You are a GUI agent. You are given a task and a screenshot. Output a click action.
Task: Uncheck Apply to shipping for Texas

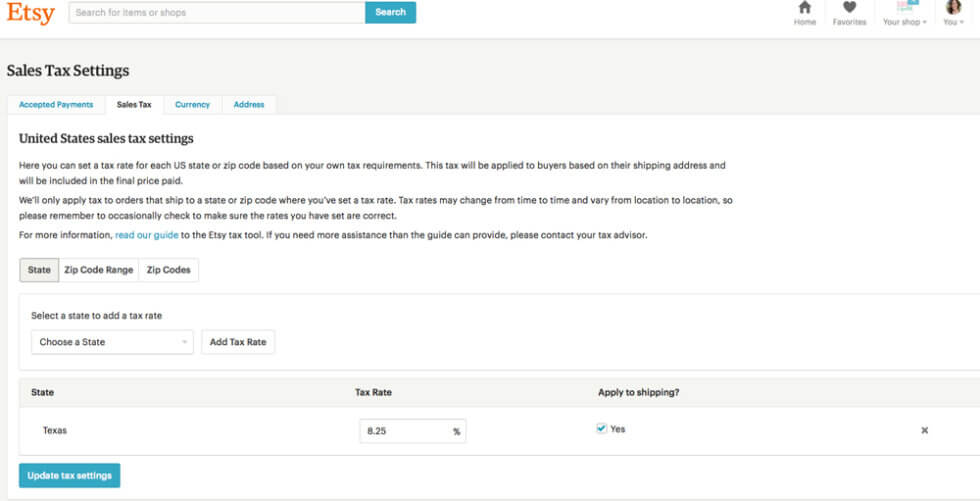click(x=601, y=429)
